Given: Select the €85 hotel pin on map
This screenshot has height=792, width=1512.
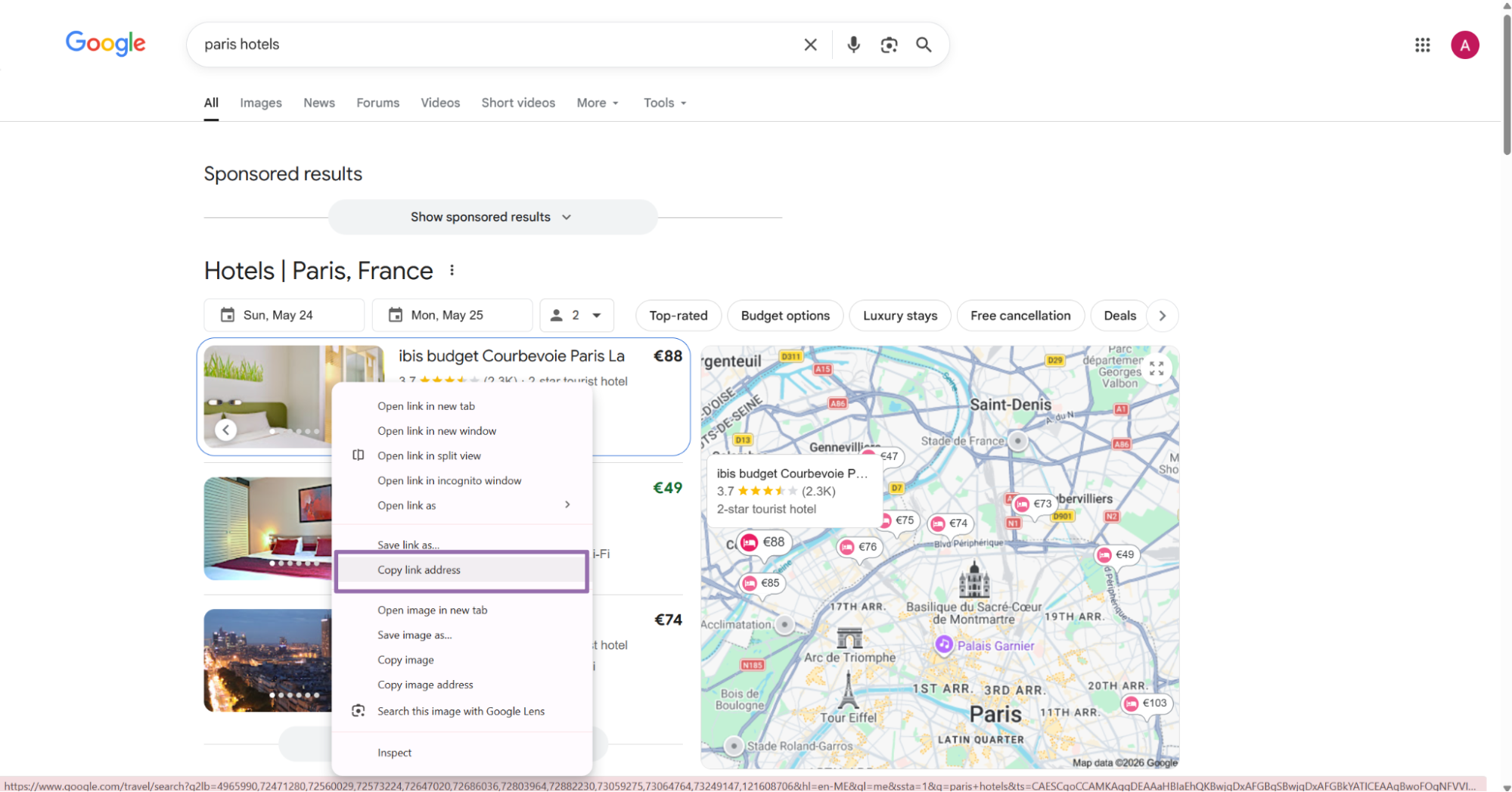Looking at the screenshot, I should 762,582.
